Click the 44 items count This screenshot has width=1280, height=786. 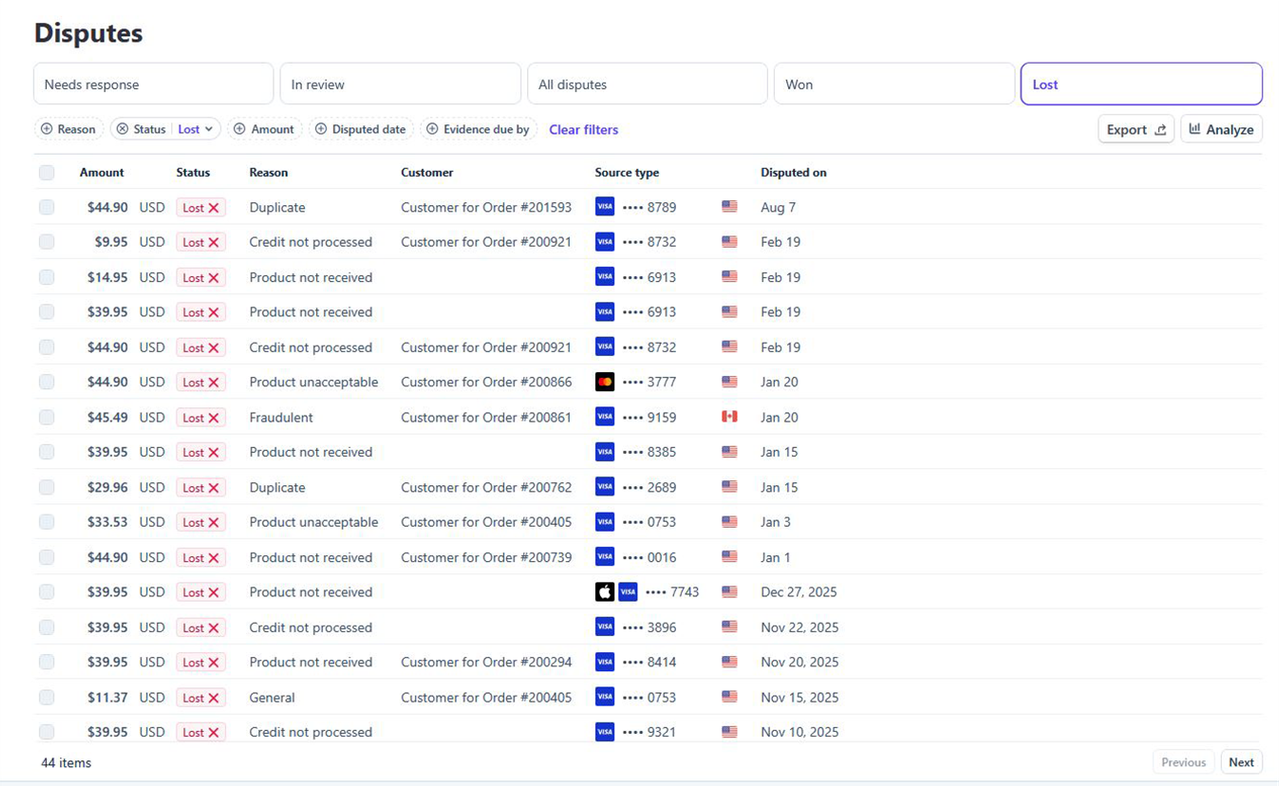point(66,762)
